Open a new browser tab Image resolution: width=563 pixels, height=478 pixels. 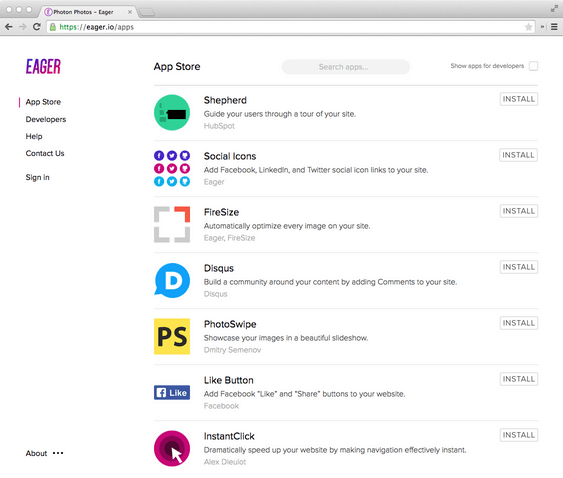(146, 12)
